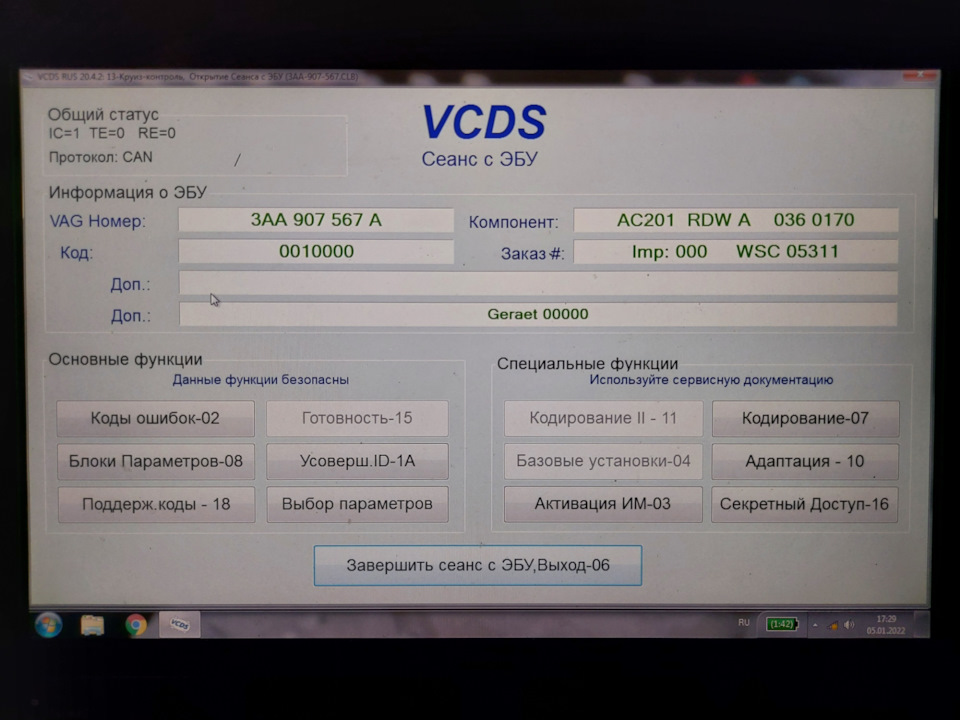Screen dimensions: 960x720
Task: Click the battery status tray icon
Action: pyautogui.click(x=782, y=624)
